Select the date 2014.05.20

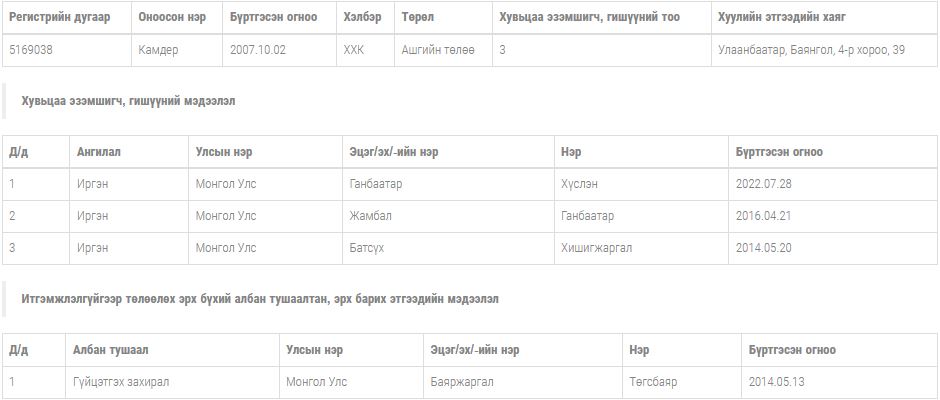click(763, 248)
